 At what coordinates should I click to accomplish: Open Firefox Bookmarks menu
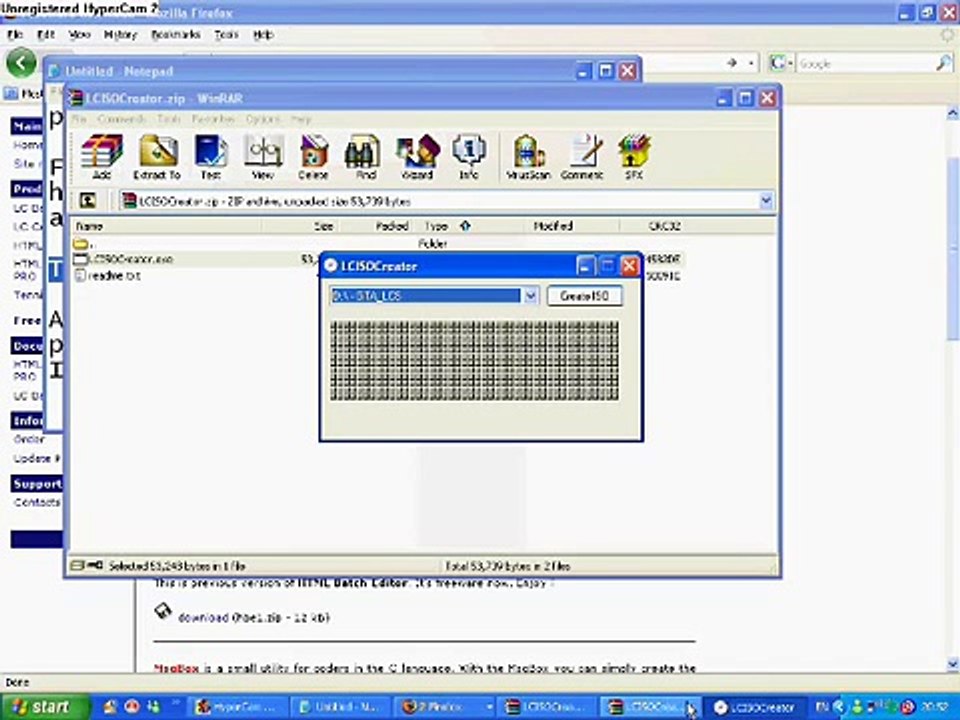176,35
